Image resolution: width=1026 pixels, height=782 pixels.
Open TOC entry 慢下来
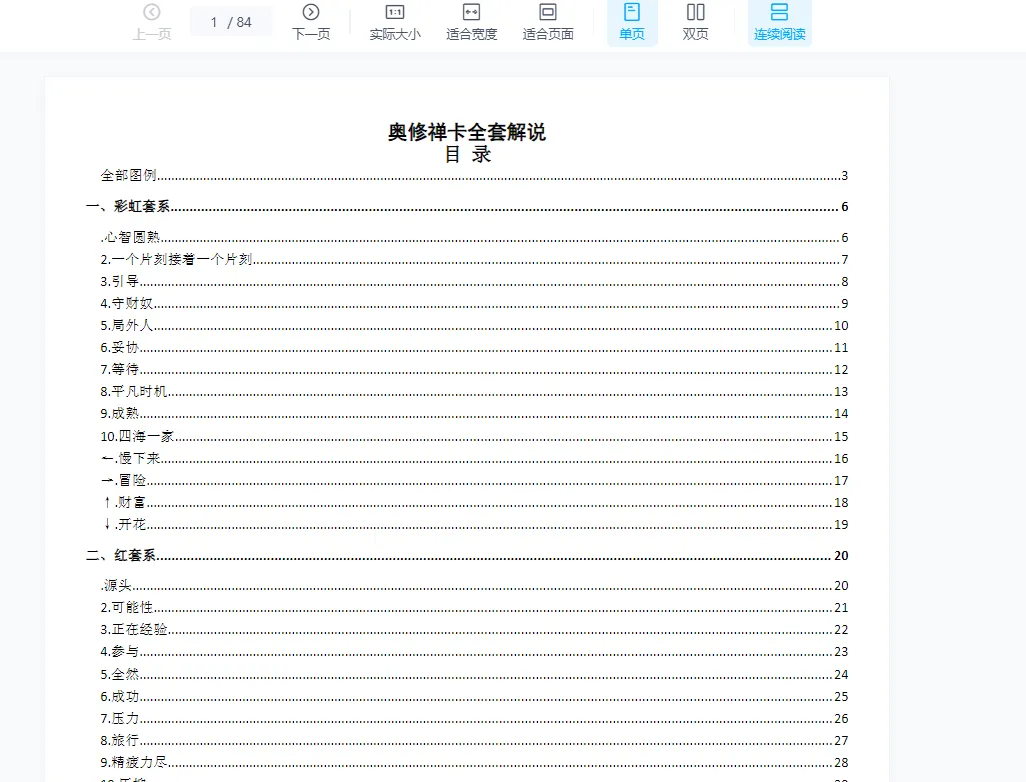pyautogui.click(x=474, y=458)
